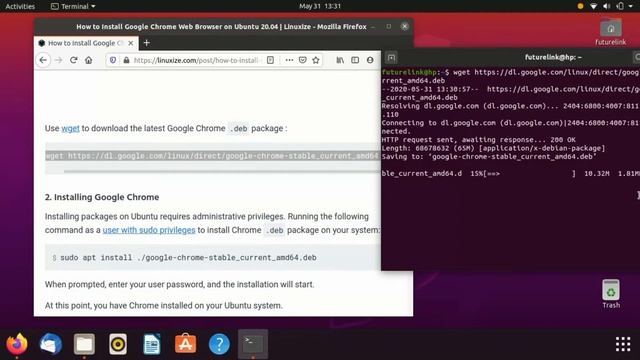The image size is (640, 360).
Task: Show Applications grid
Action: [623, 344]
